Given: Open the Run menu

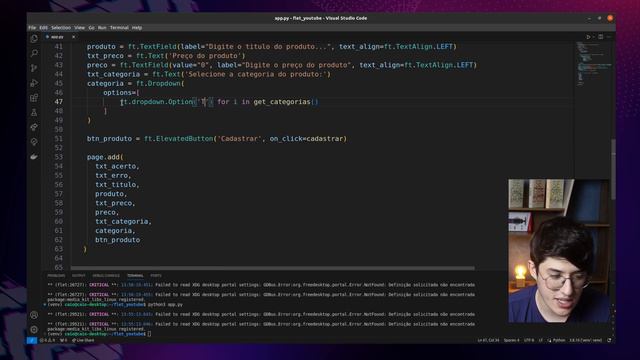Looking at the screenshot, I should 102,28.
